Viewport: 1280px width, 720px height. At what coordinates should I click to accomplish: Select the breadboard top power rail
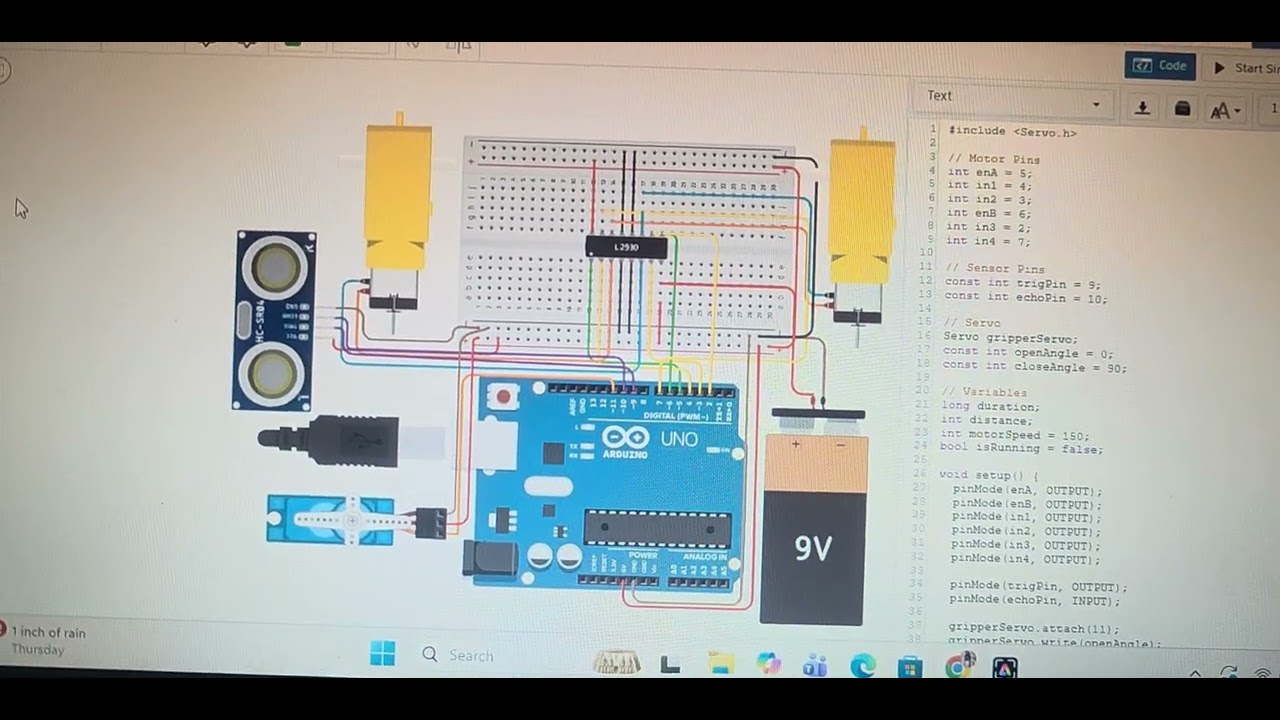click(x=625, y=158)
